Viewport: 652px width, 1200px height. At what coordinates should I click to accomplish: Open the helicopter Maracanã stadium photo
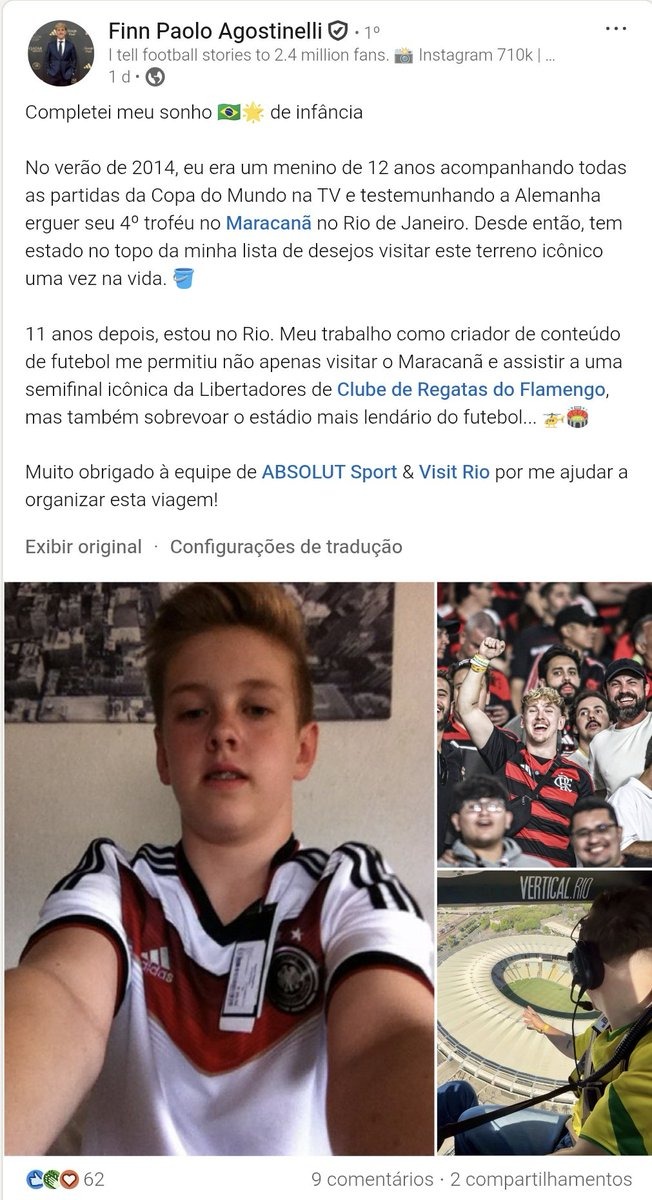[545, 1013]
